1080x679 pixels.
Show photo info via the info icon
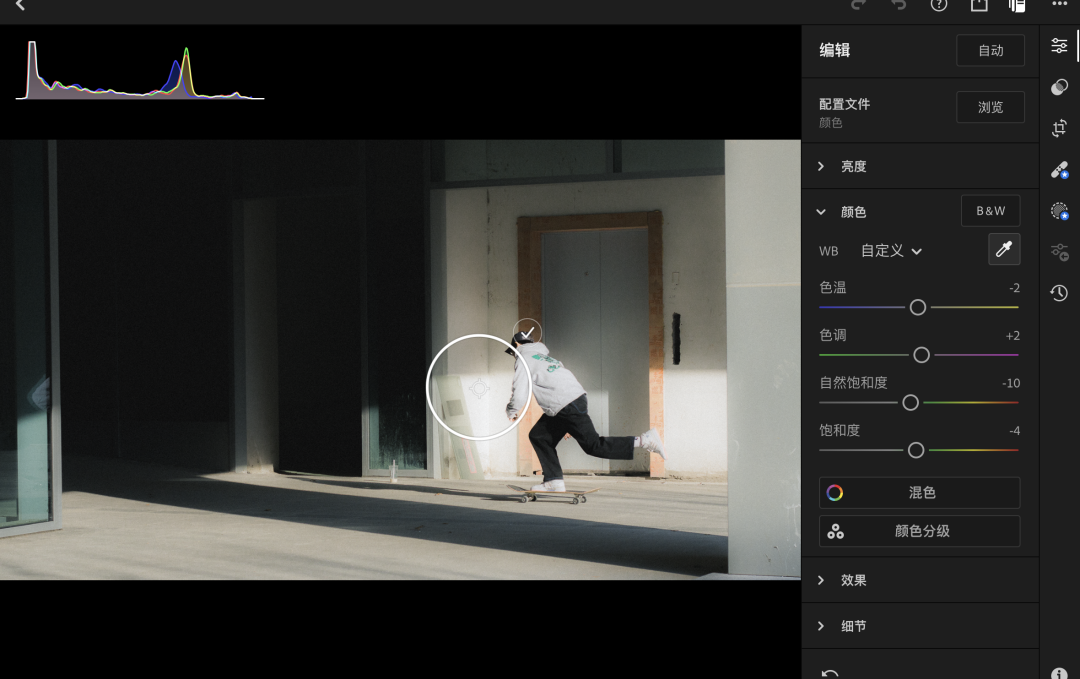1059,673
